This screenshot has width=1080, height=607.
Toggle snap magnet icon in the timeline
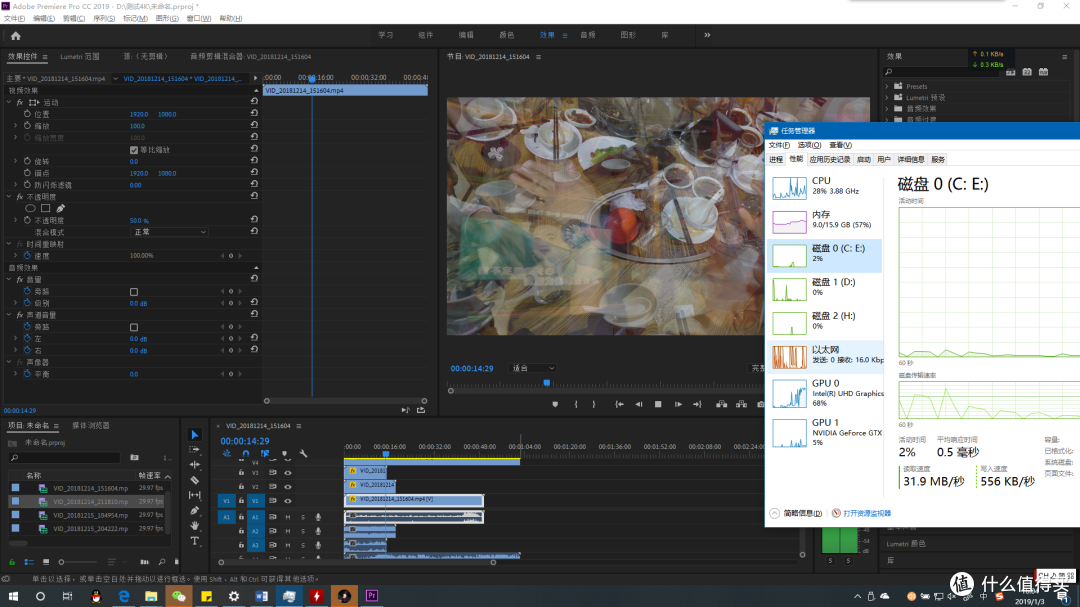click(x=245, y=453)
